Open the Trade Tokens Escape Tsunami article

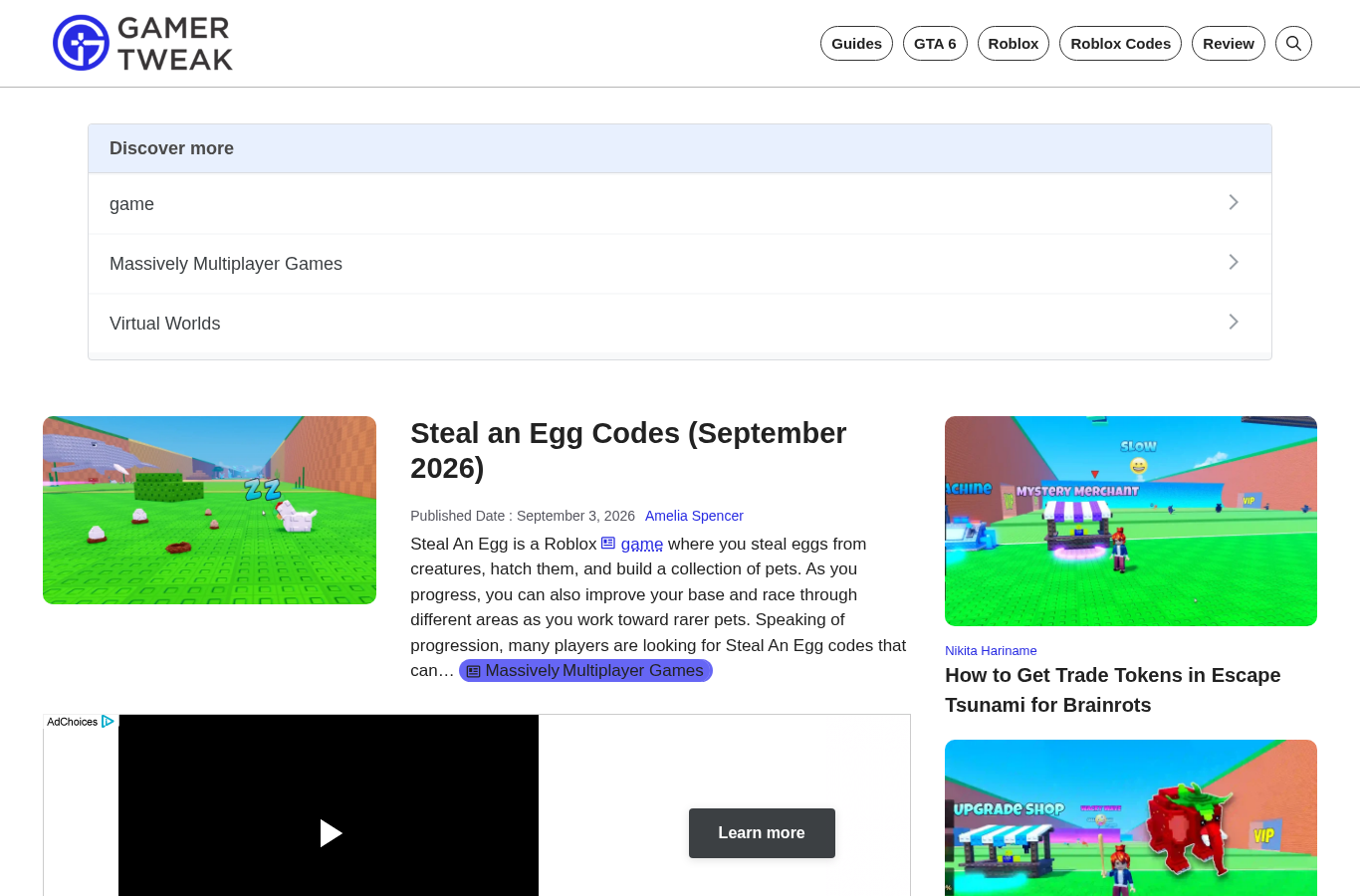click(1113, 690)
